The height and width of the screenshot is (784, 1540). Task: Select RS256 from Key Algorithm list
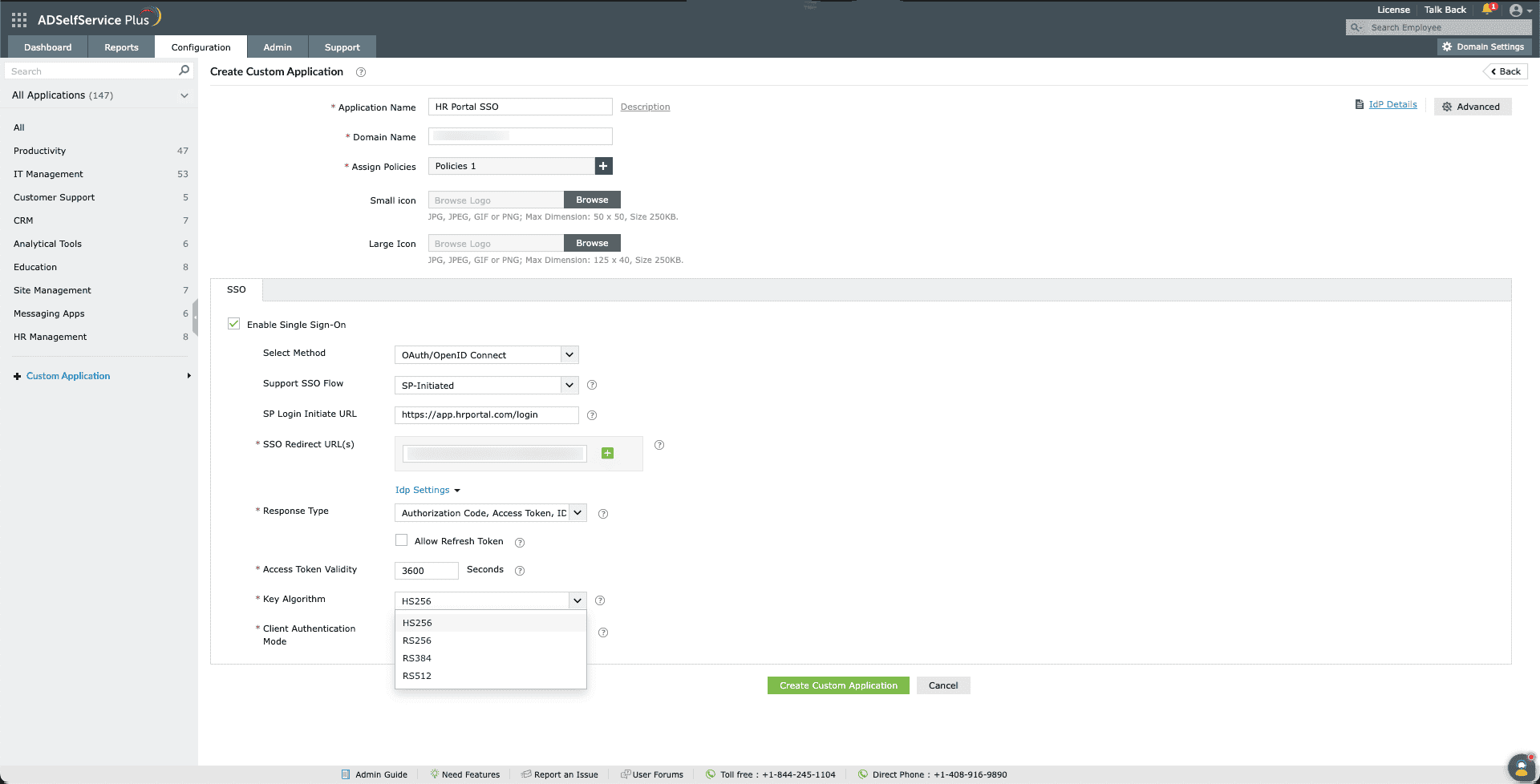click(x=417, y=640)
